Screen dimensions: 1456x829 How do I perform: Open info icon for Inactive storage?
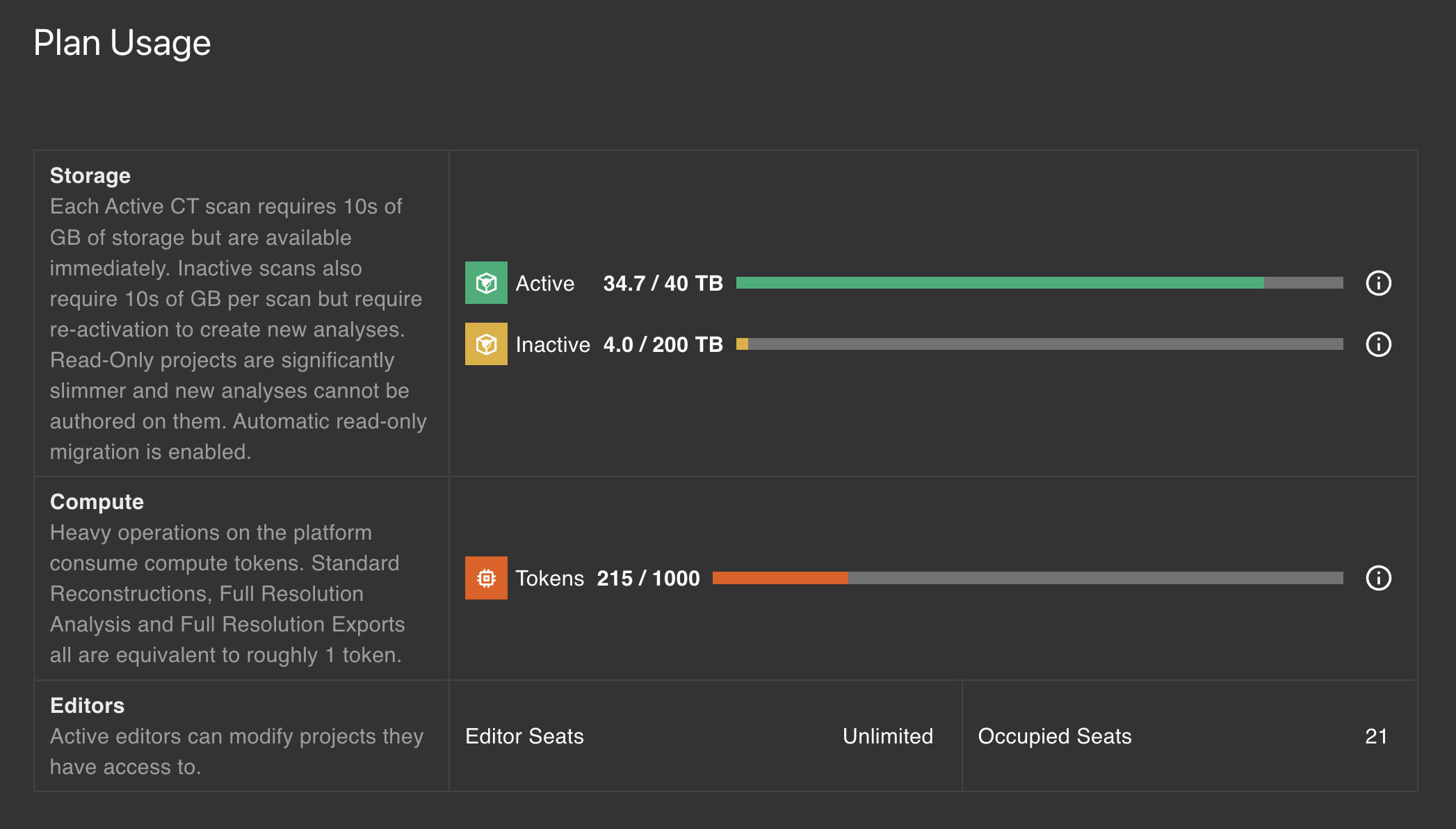(x=1378, y=344)
